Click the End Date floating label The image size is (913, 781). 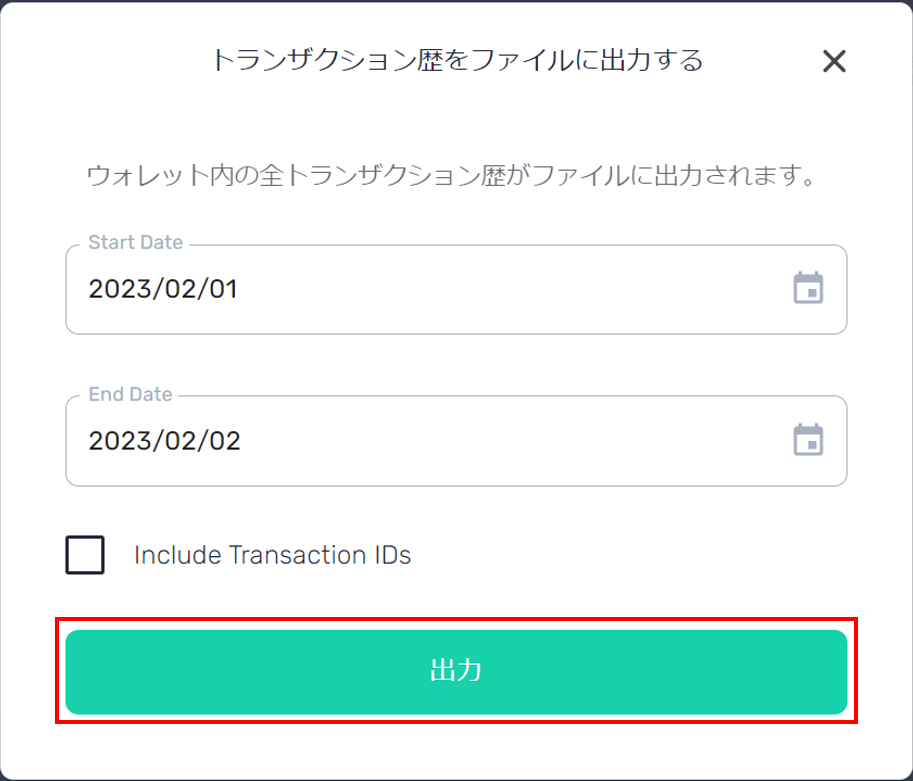pos(130,394)
